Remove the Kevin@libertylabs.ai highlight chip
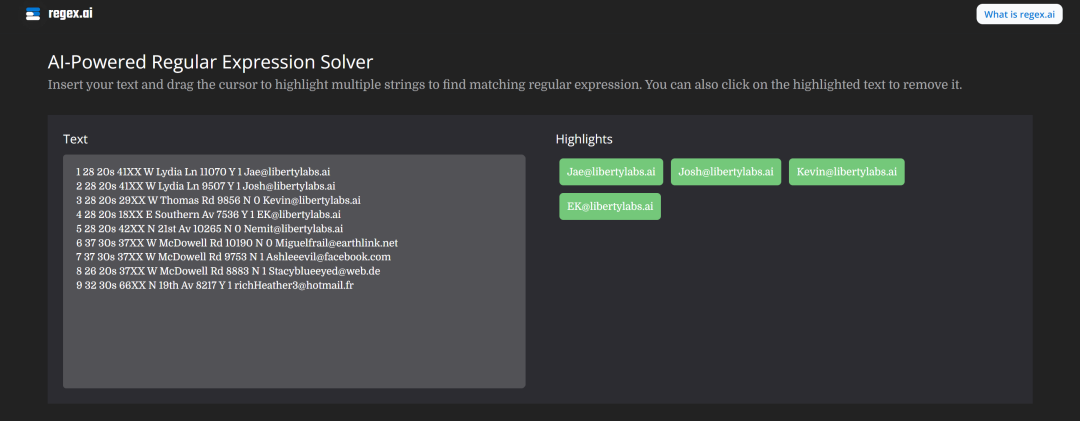1080x421 pixels. pos(846,172)
